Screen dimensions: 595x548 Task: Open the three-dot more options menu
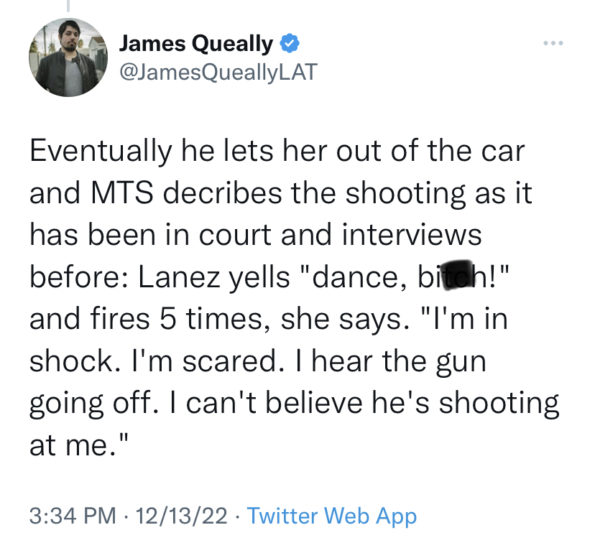click(553, 43)
